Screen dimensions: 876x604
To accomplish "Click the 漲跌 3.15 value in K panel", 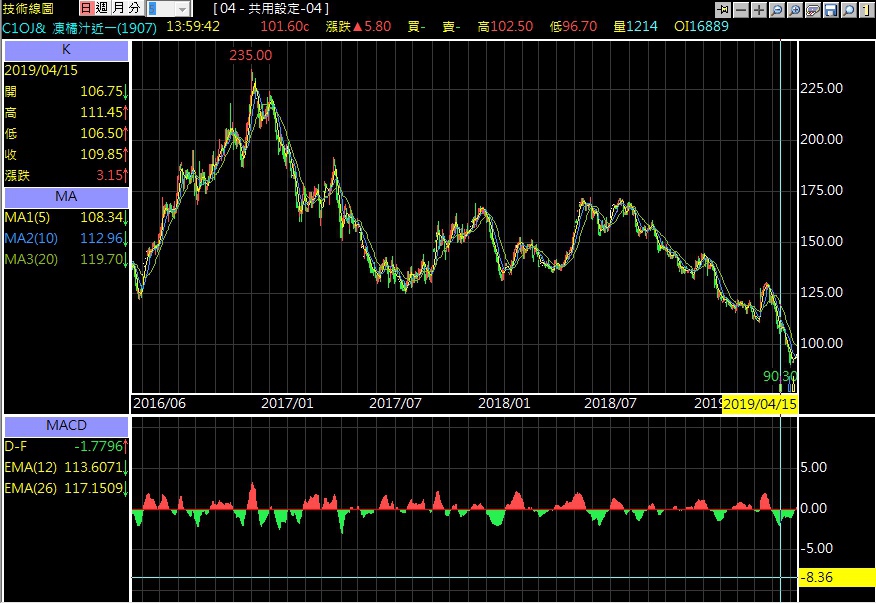I will [110, 175].
